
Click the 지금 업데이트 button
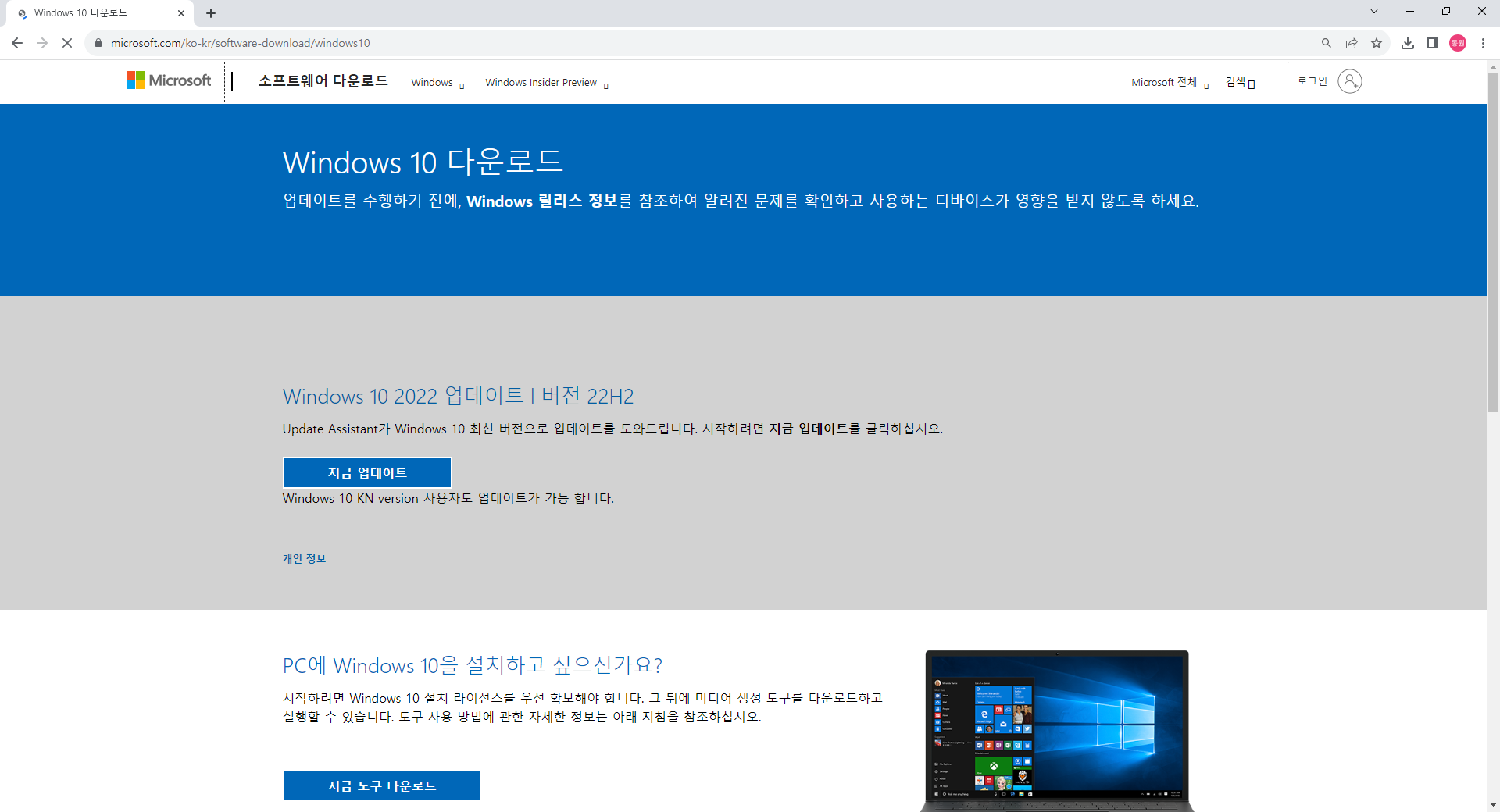367,473
